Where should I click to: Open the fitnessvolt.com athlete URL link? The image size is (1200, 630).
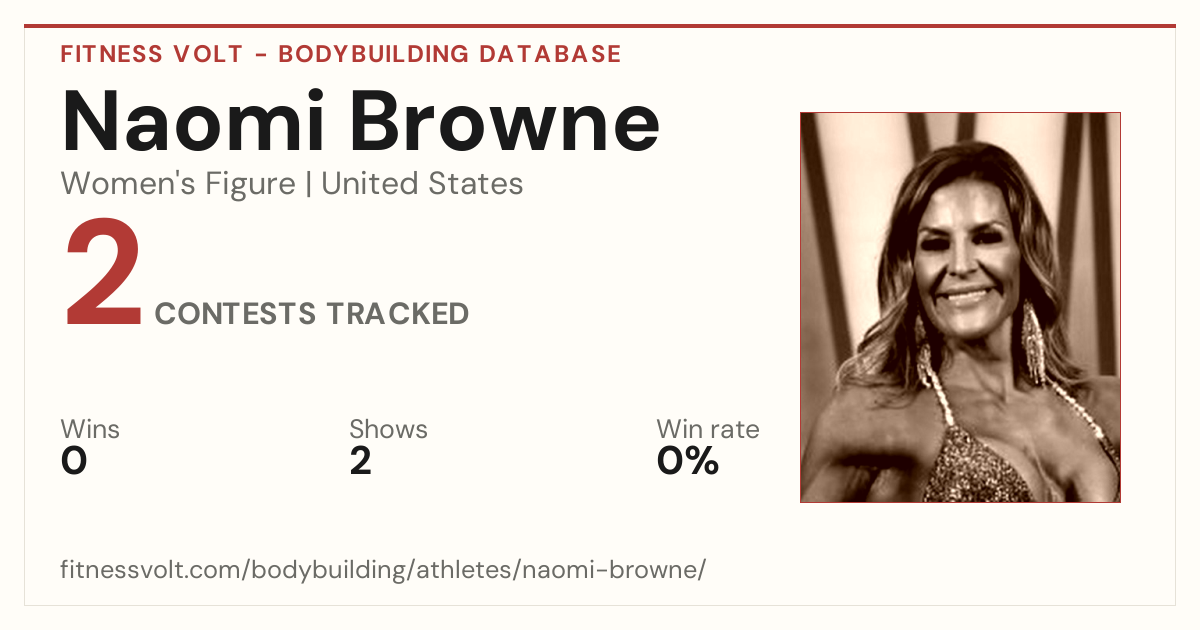coord(384,571)
